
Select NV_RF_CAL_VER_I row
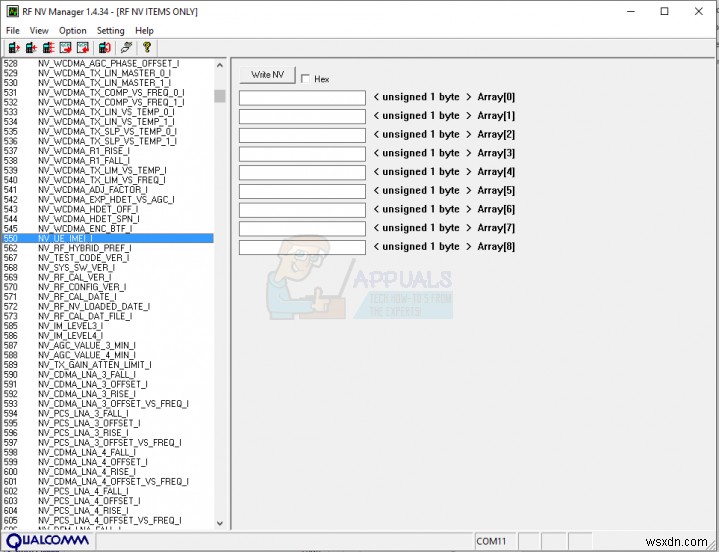coord(108,277)
